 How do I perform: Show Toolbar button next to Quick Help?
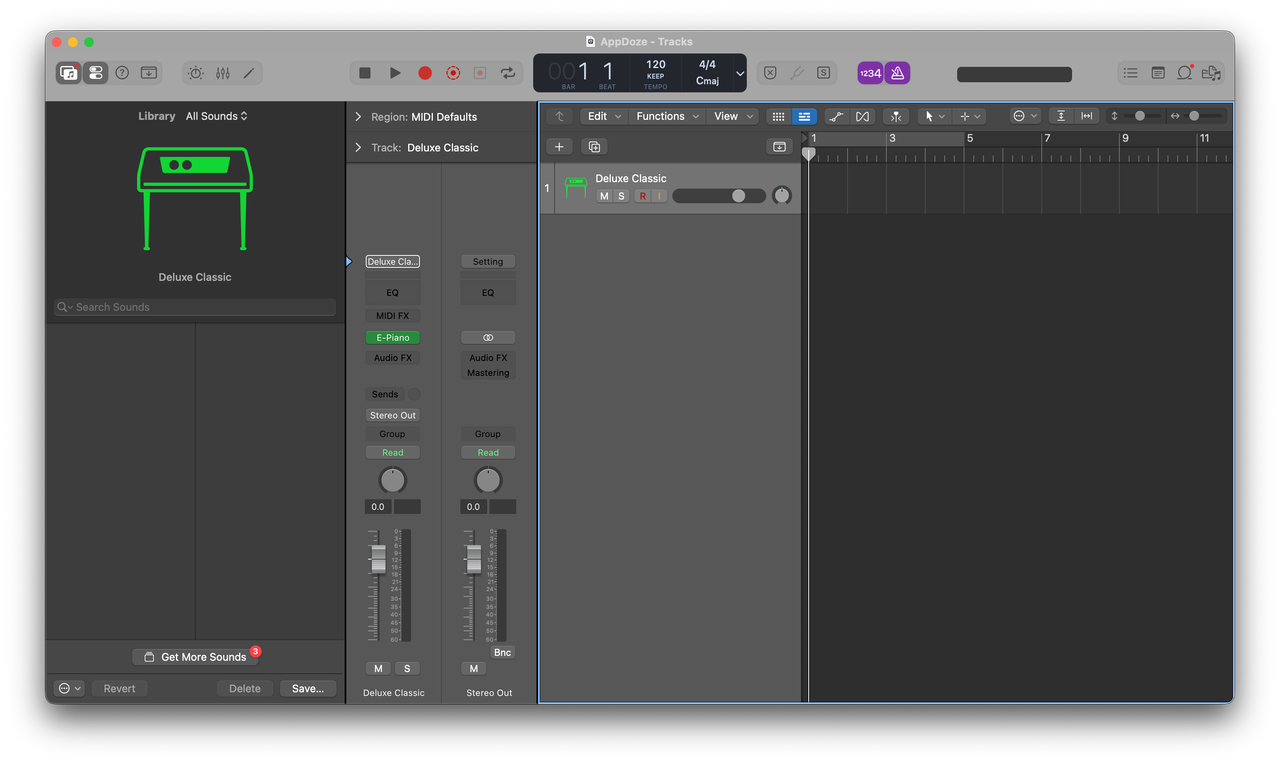(x=149, y=73)
